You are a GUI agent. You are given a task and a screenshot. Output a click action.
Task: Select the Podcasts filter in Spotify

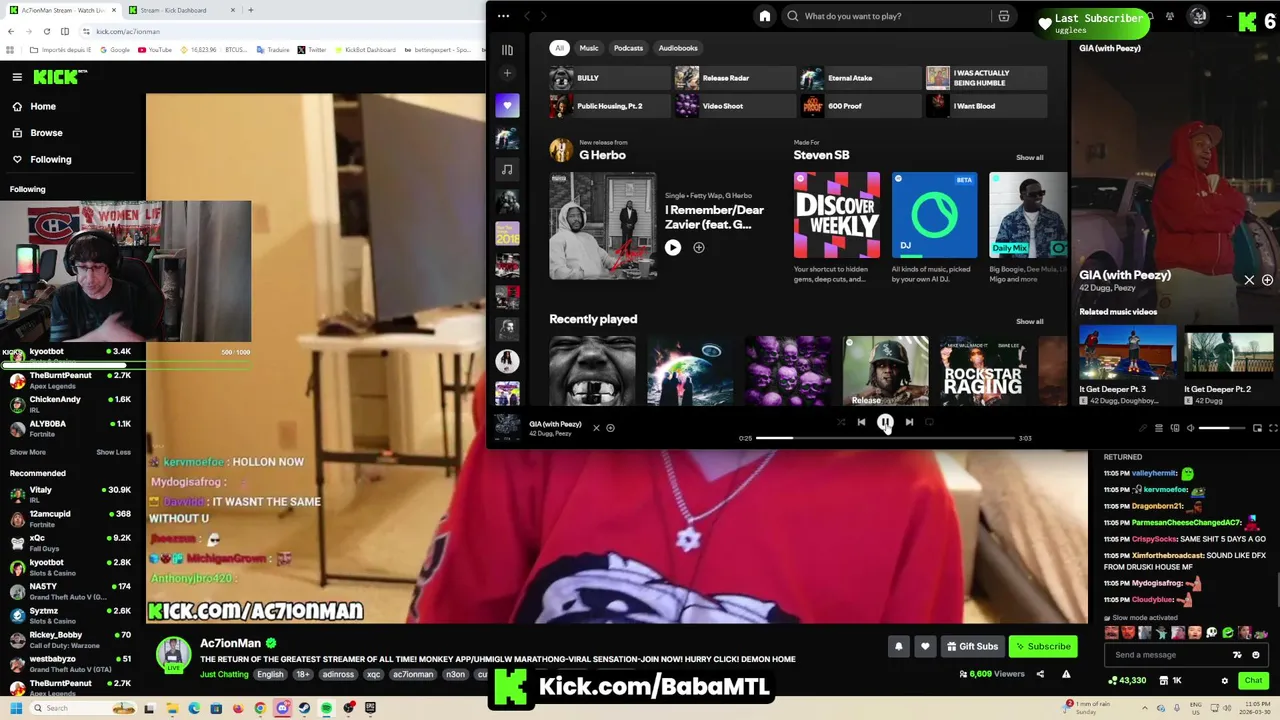628,48
